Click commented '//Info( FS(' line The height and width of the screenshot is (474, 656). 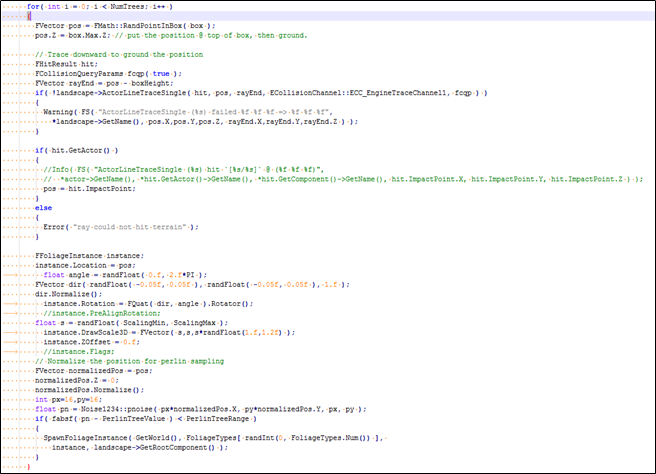click(x=184, y=170)
